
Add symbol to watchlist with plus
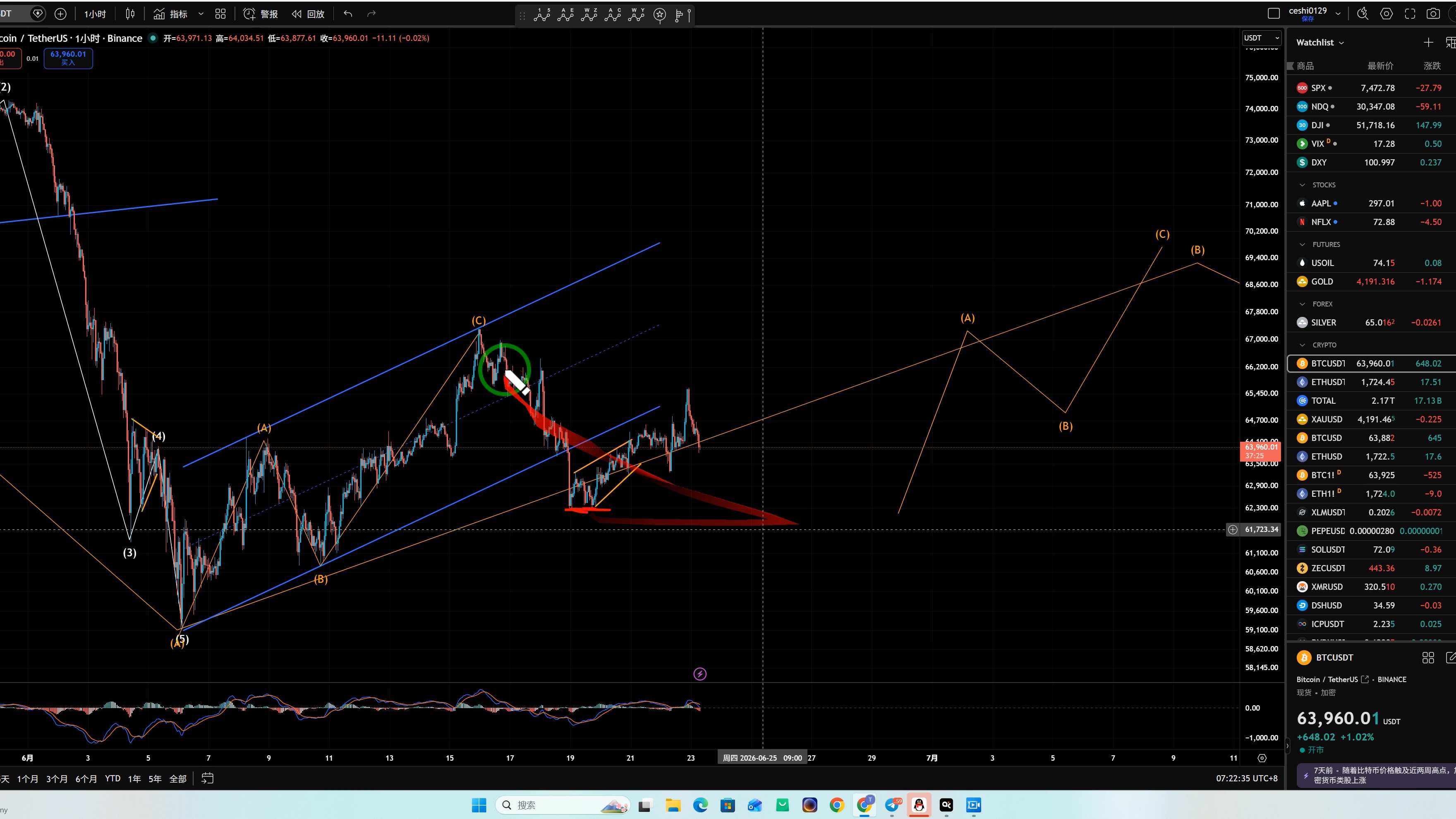tap(1428, 42)
